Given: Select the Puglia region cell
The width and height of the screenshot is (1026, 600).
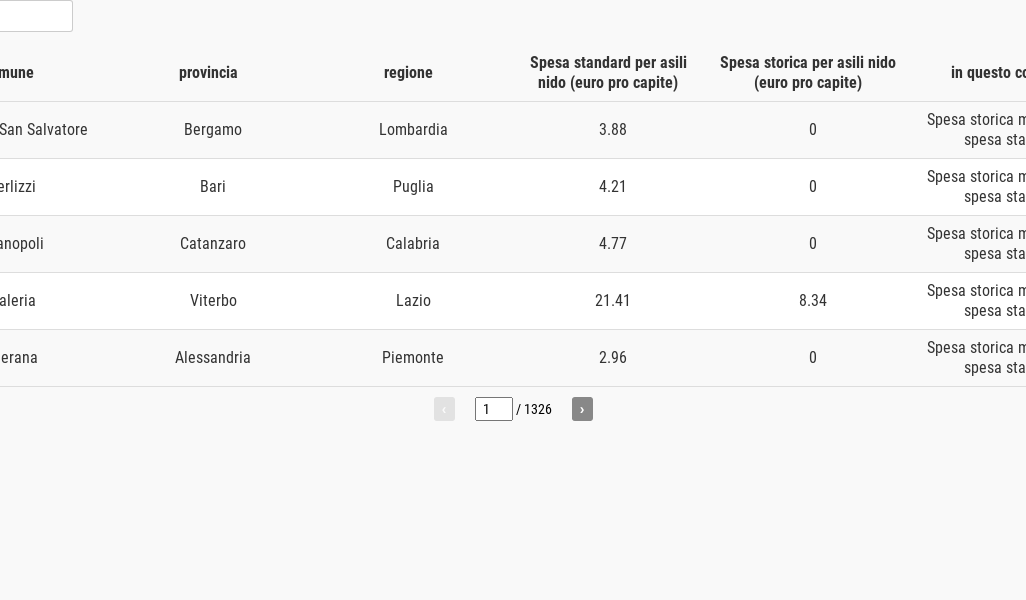Looking at the screenshot, I should point(413,187).
